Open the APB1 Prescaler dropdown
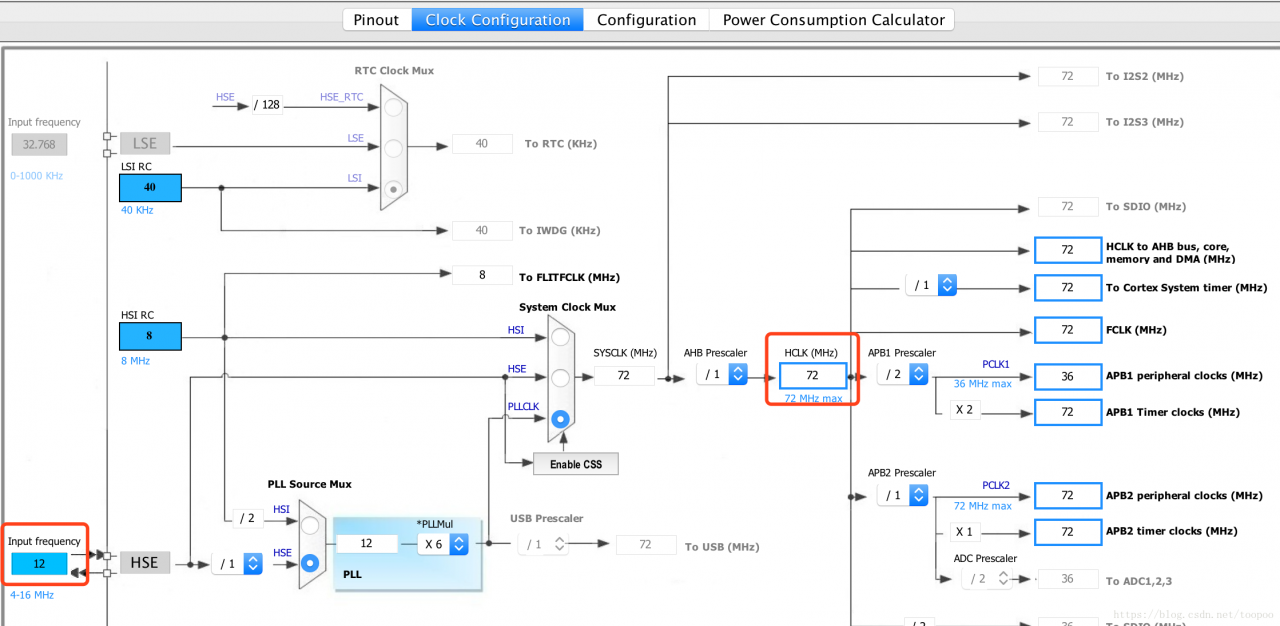Image resolution: width=1280 pixels, height=626 pixels. (x=903, y=374)
